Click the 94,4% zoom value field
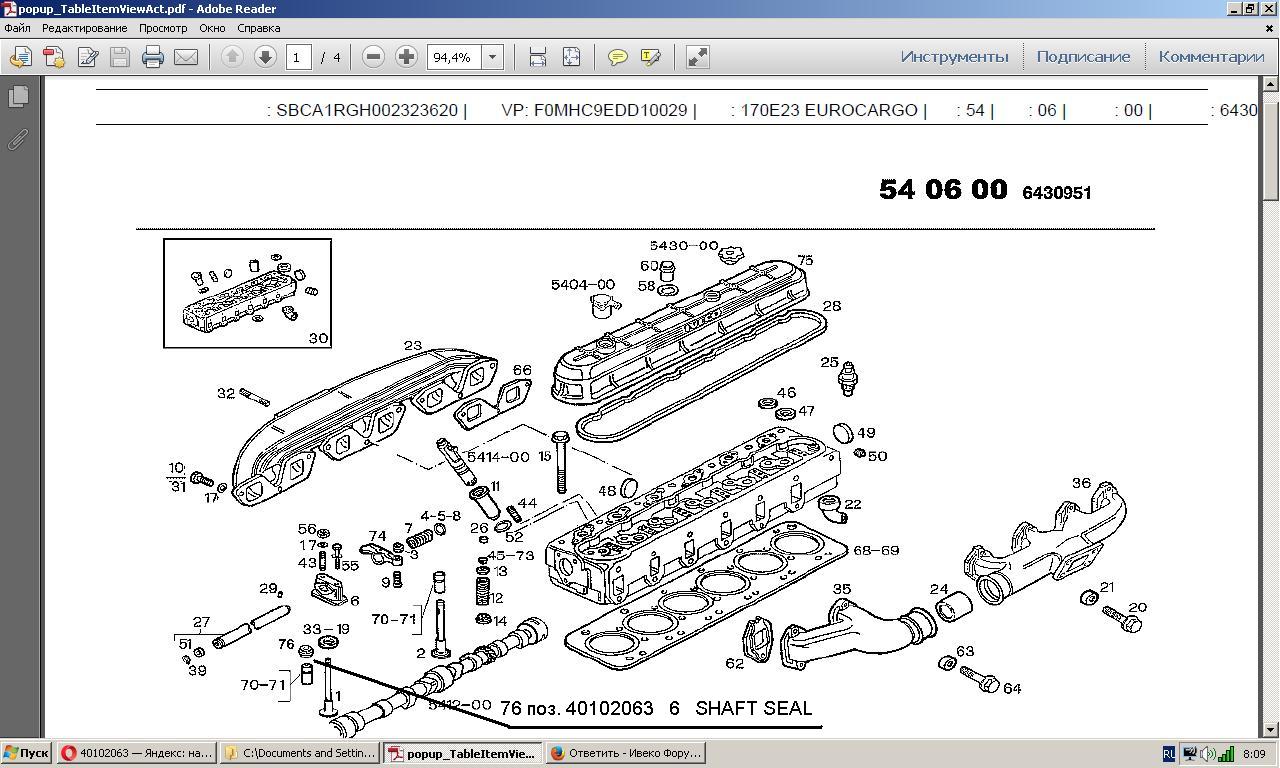The width and height of the screenshot is (1280, 768). 455,57
